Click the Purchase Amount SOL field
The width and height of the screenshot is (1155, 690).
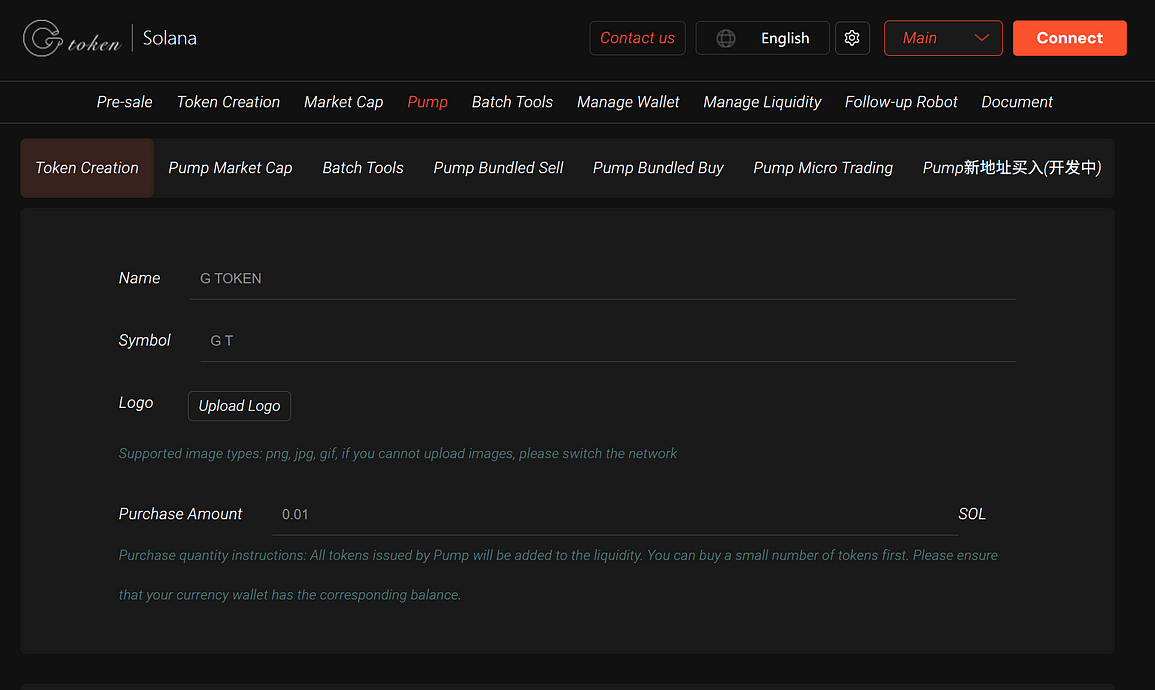pyautogui.click(x=614, y=515)
